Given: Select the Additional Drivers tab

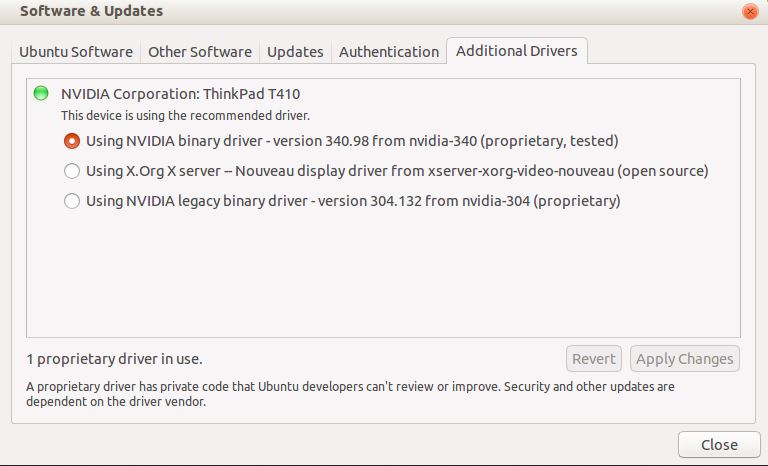Looking at the screenshot, I should click(516, 51).
